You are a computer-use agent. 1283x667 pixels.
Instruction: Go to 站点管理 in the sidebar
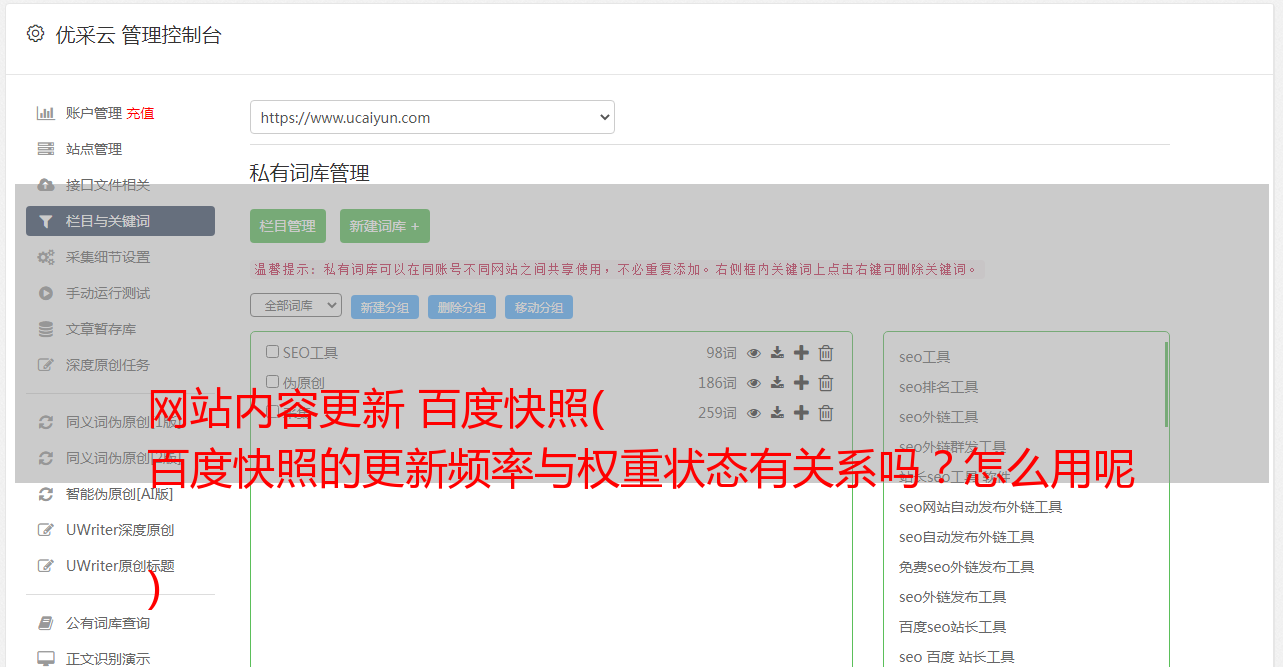coord(94,149)
